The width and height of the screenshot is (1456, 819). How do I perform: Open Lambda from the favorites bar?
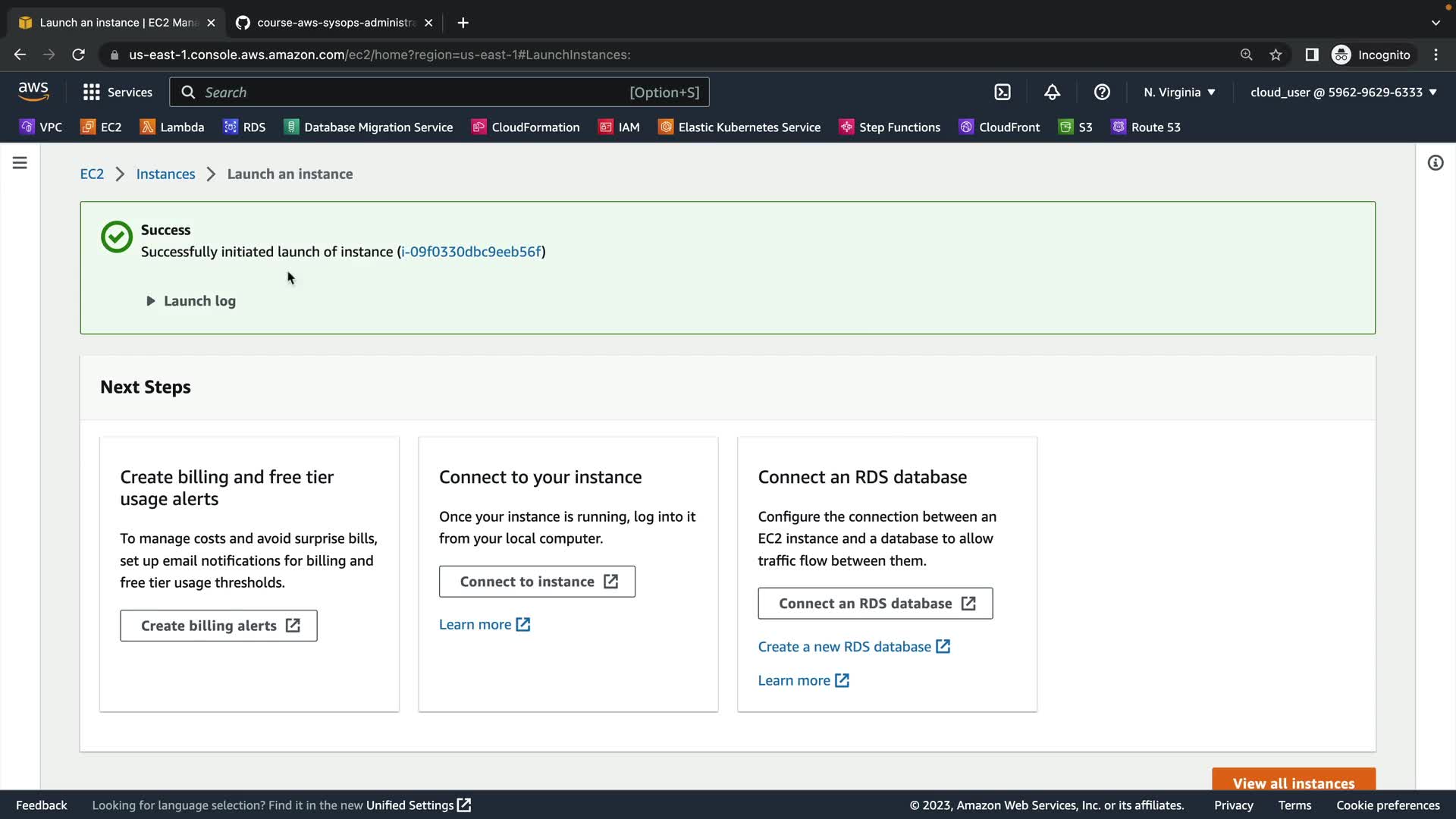(x=172, y=127)
